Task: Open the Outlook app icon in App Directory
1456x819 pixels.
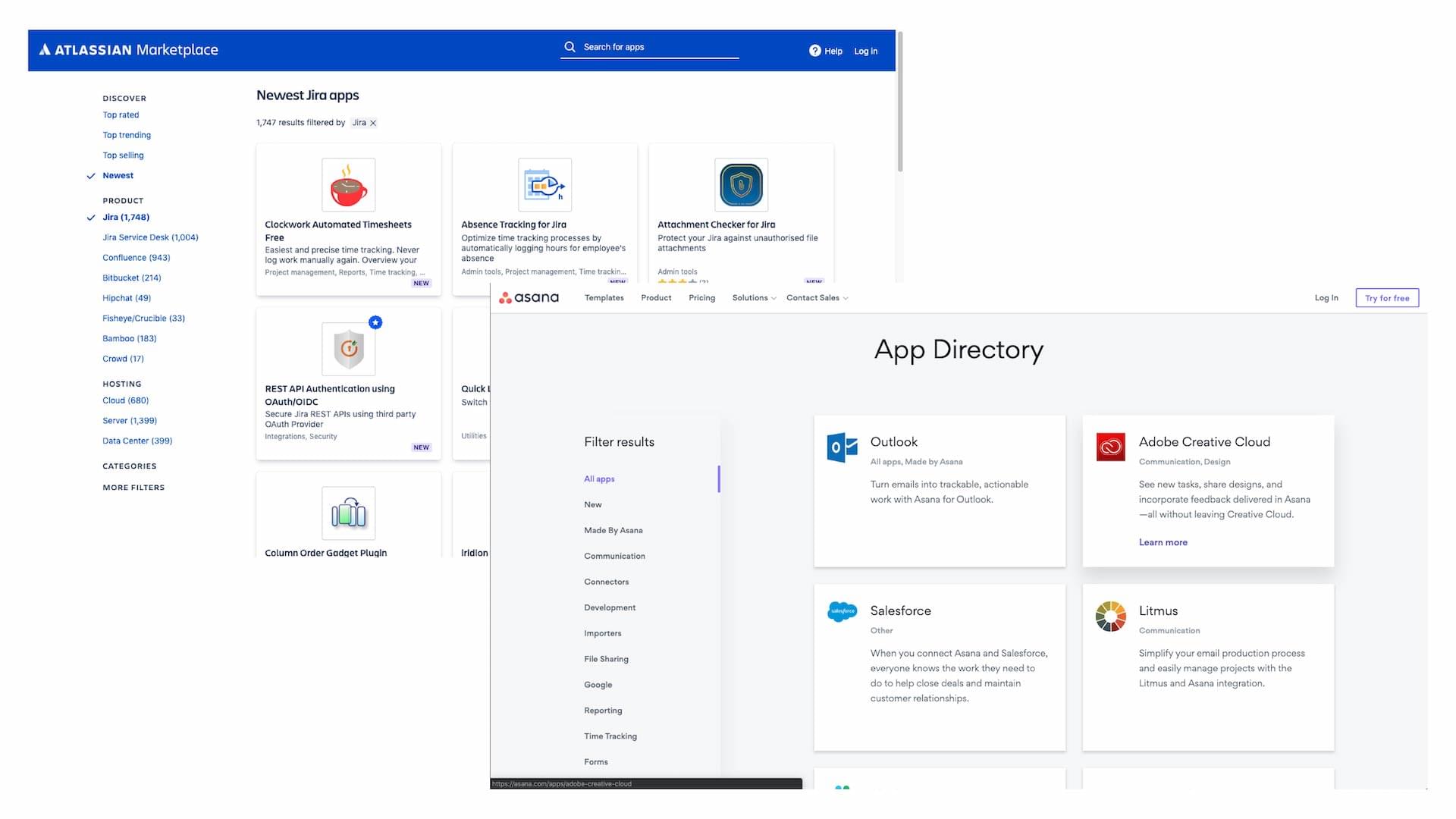Action: tap(841, 447)
